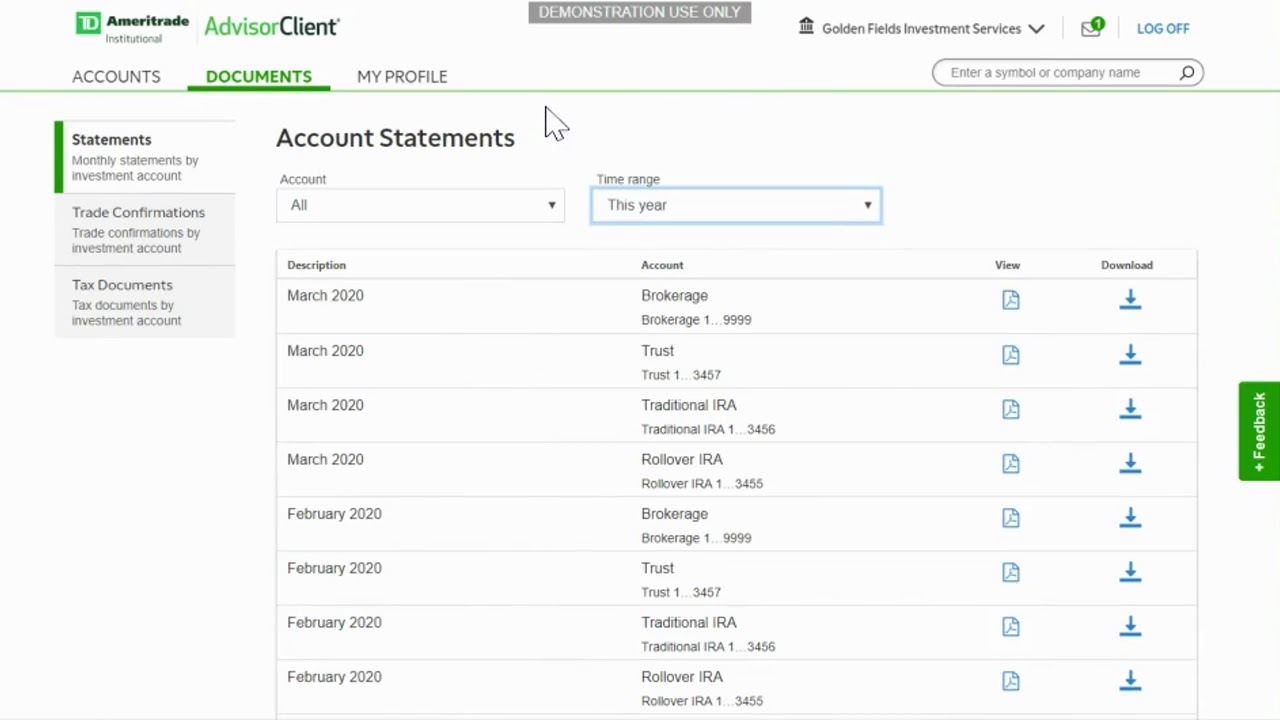The width and height of the screenshot is (1280, 720).
Task: Download February 2020 Brokerage statement
Action: point(1130,518)
